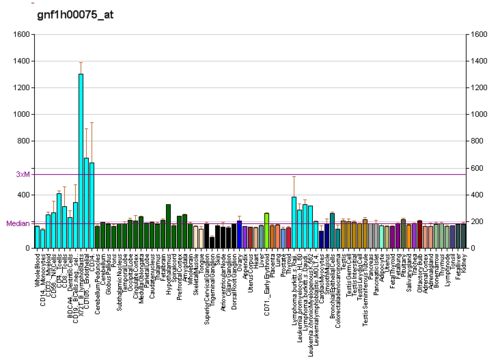This screenshot has width=500, height=362.
Task: Click the purple Median label
Action: tap(18, 223)
